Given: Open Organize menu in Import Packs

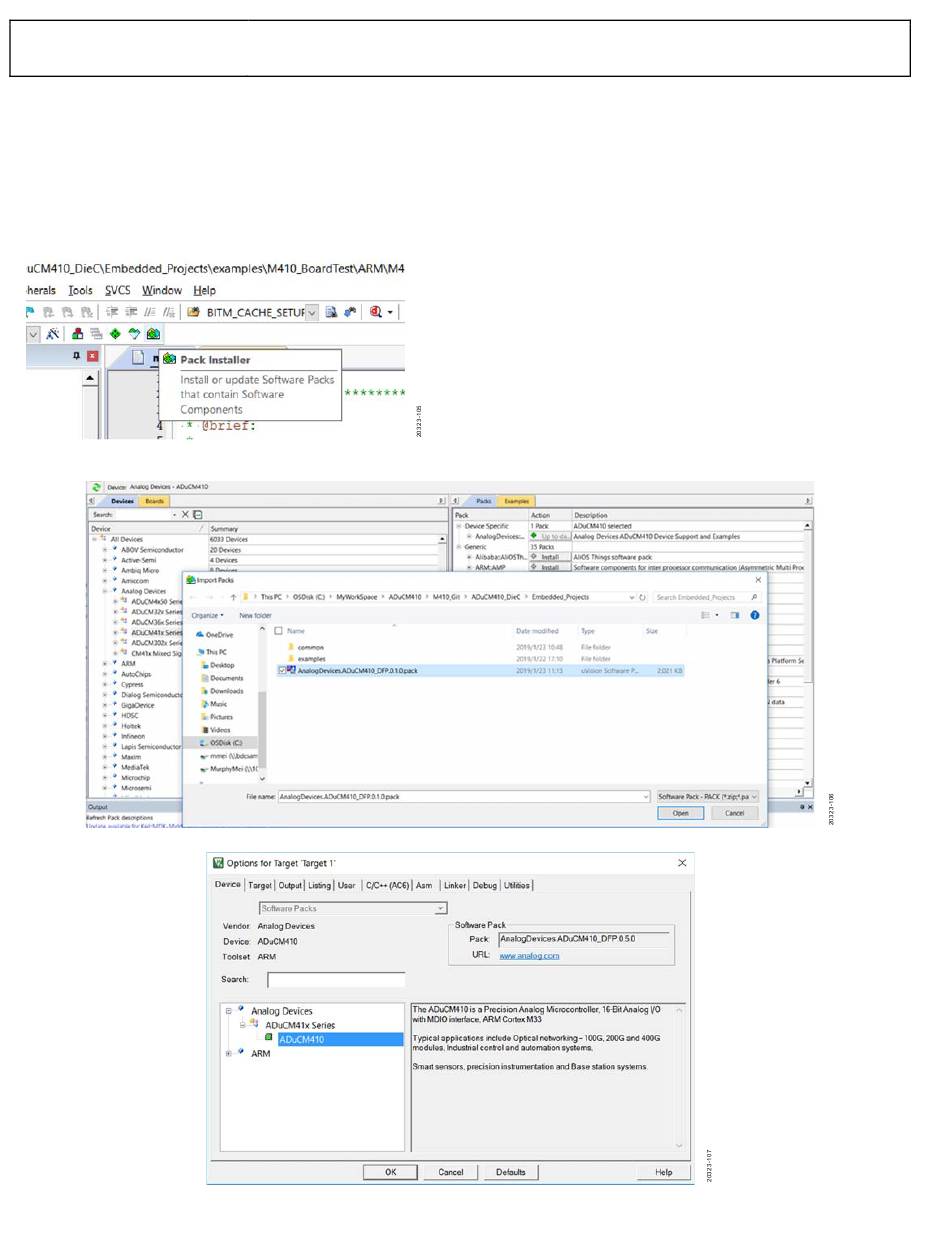Looking at the screenshot, I should pos(209,615).
